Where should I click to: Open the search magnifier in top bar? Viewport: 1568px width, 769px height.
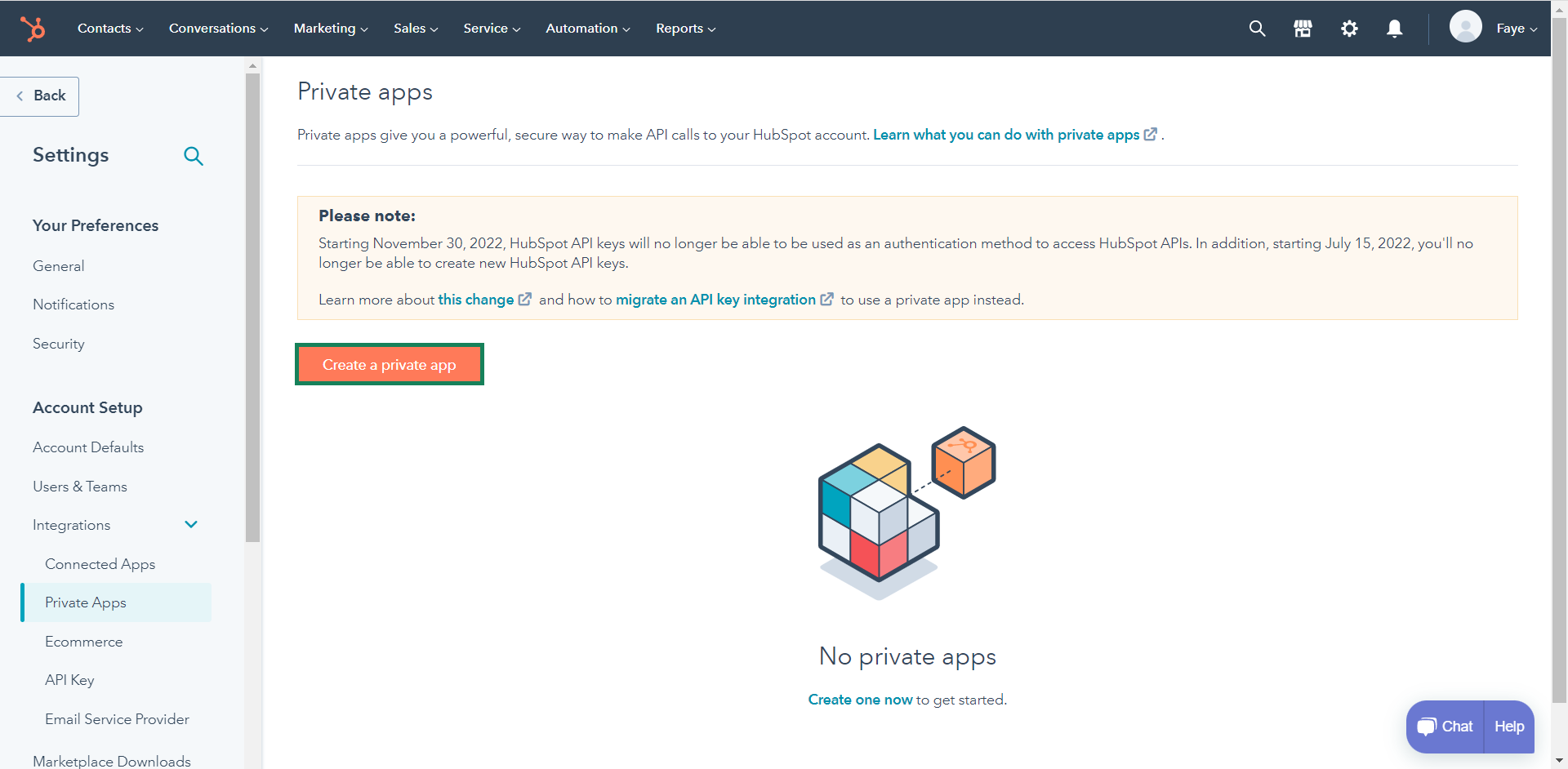(1257, 29)
